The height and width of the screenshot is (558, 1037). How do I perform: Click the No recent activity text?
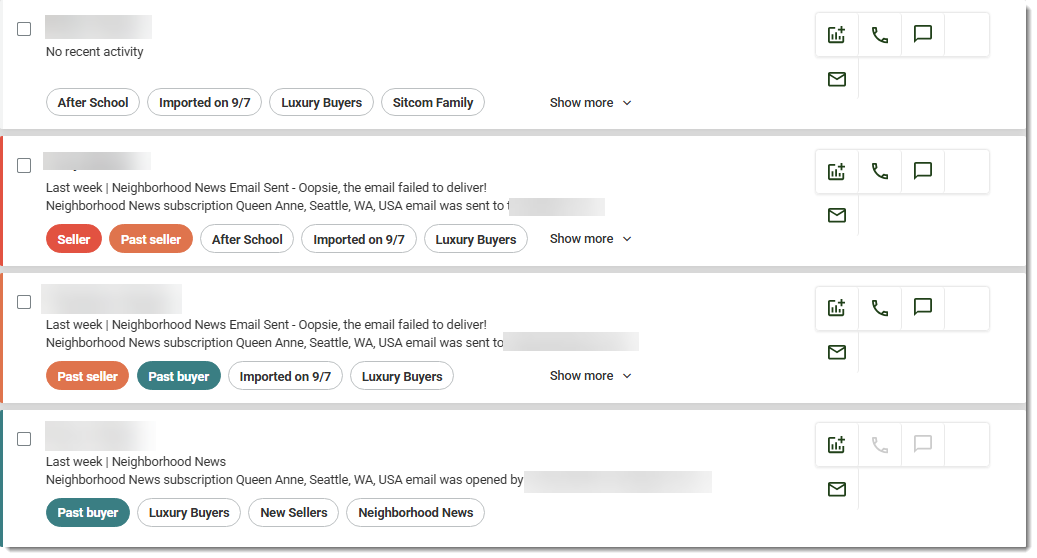[x=95, y=52]
